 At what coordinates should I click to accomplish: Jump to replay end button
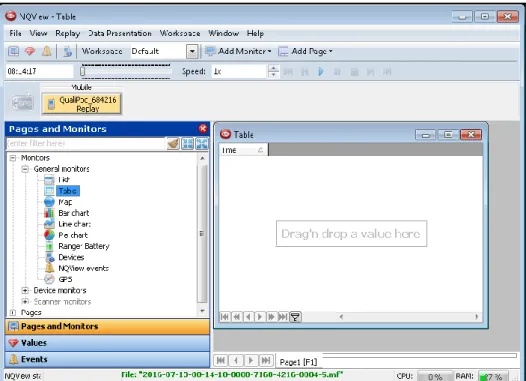tap(387, 71)
